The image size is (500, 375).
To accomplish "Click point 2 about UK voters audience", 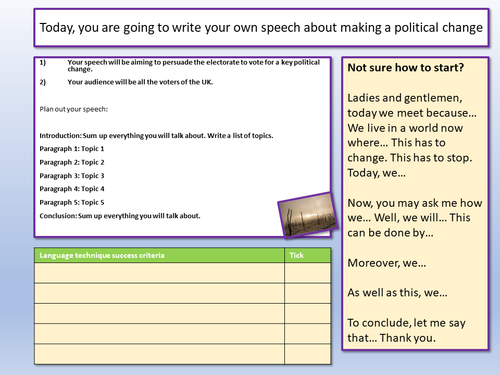I will pos(126,82).
